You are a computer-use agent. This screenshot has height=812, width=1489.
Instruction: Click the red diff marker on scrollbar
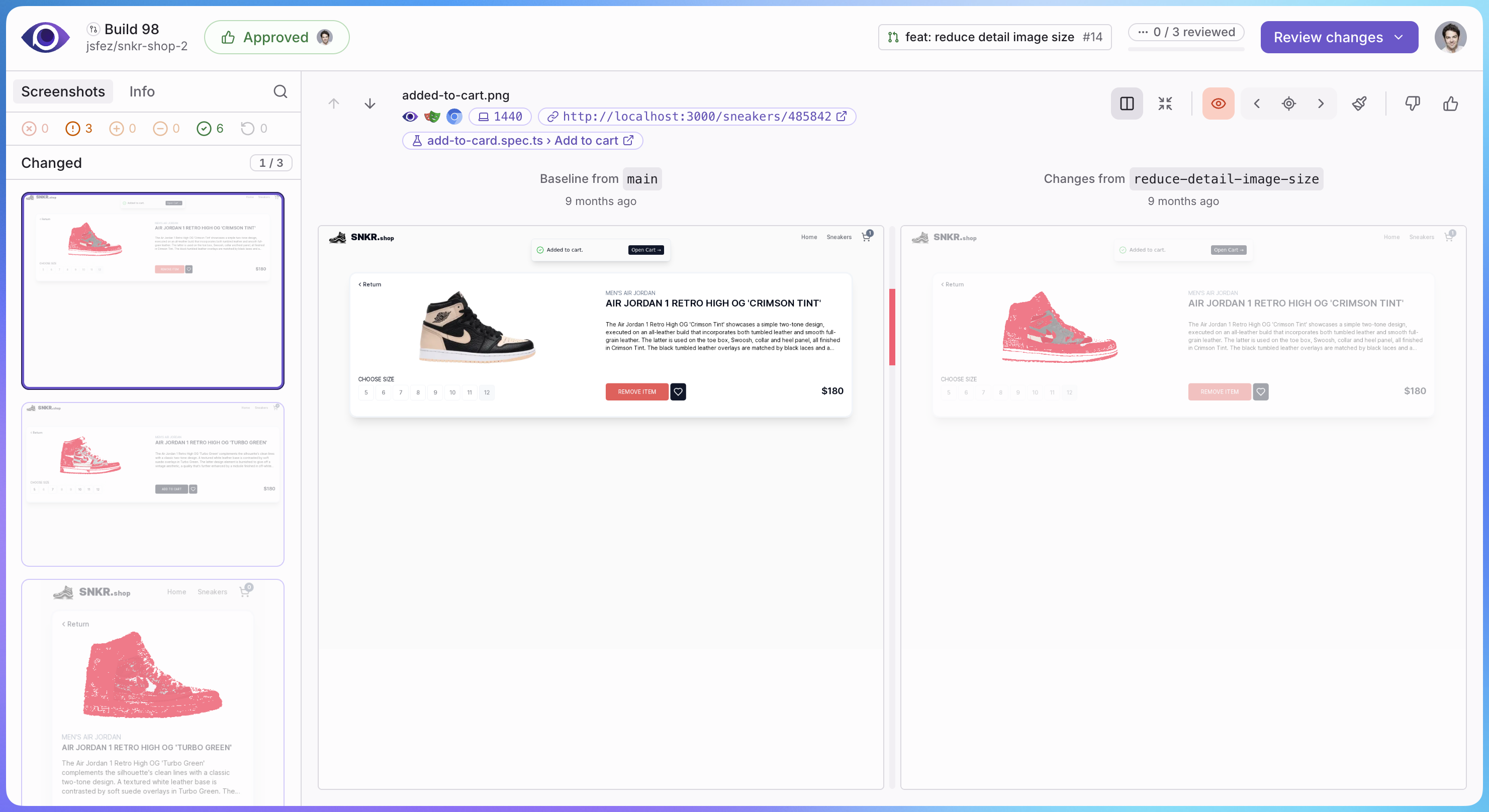coord(892,327)
